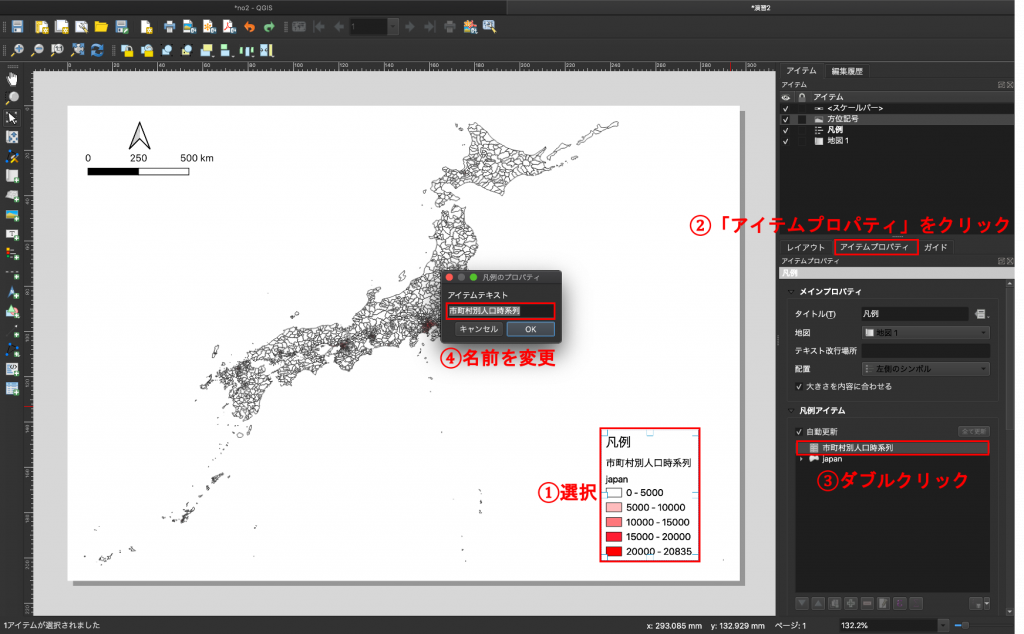Click the アイテムテキスト input field
1024x634 pixels.
501,311
